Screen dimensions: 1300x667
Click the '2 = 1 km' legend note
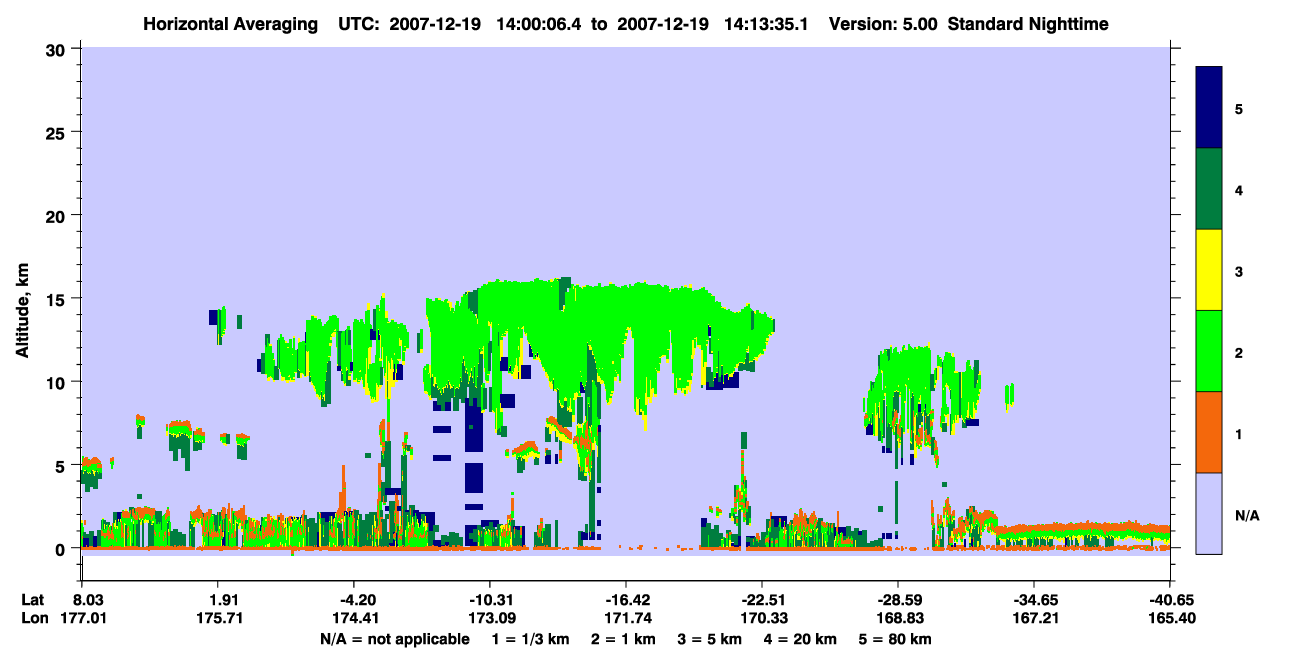(623, 638)
